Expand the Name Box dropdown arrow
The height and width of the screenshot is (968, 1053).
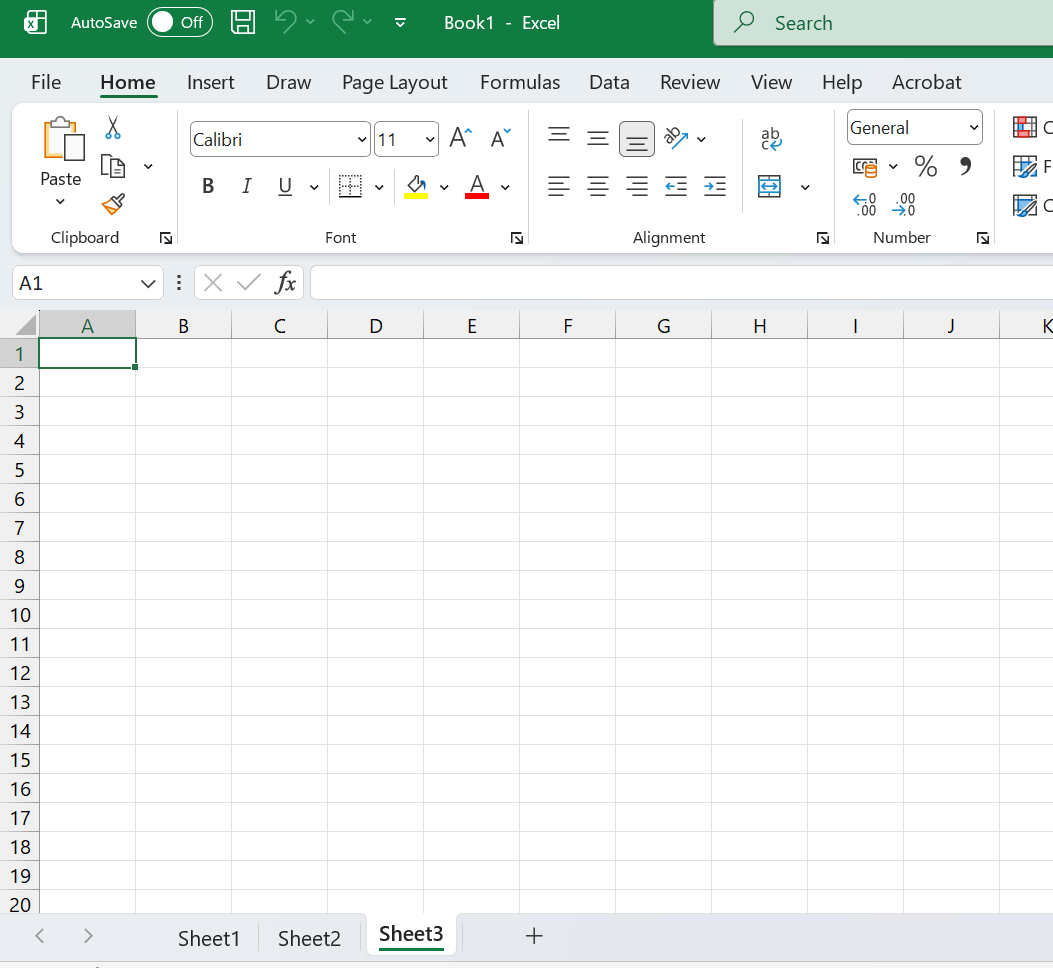pyautogui.click(x=149, y=284)
